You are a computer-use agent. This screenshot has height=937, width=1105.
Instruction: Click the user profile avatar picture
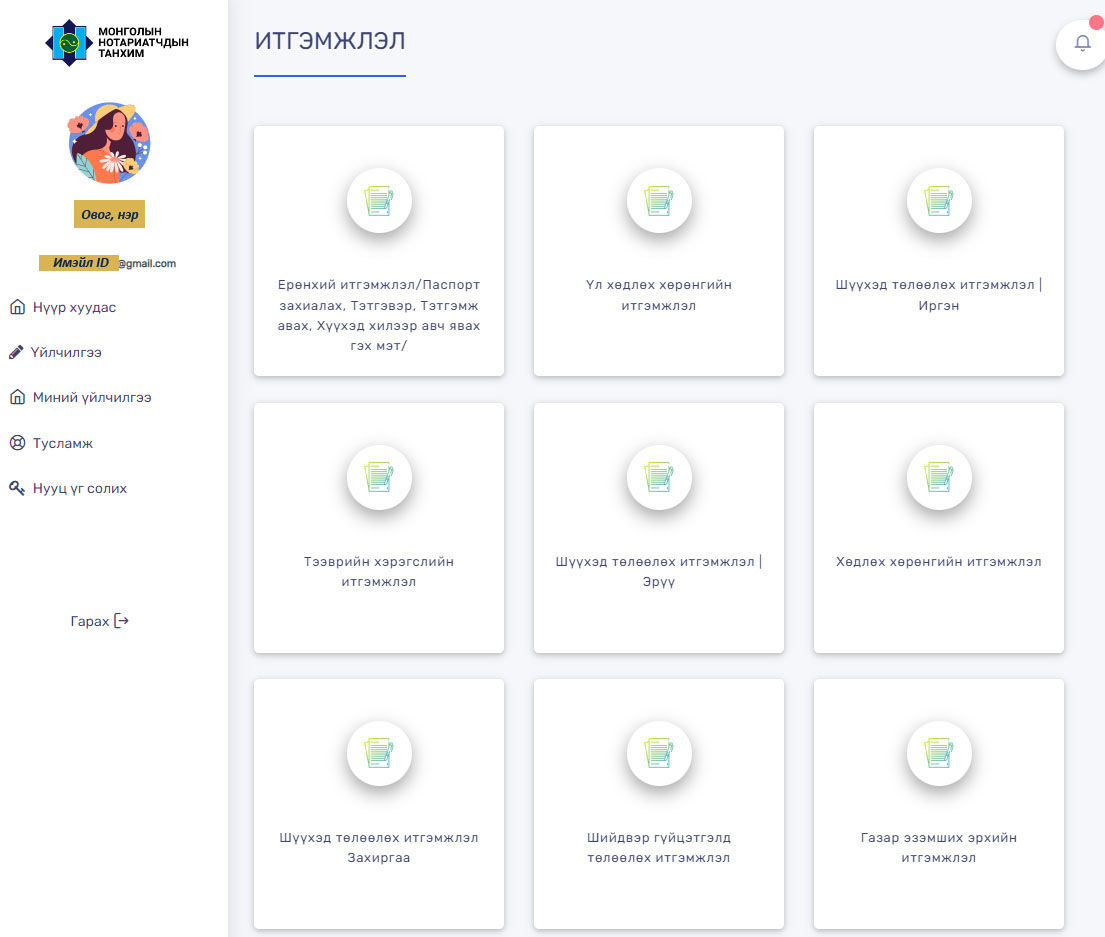(x=110, y=142)
